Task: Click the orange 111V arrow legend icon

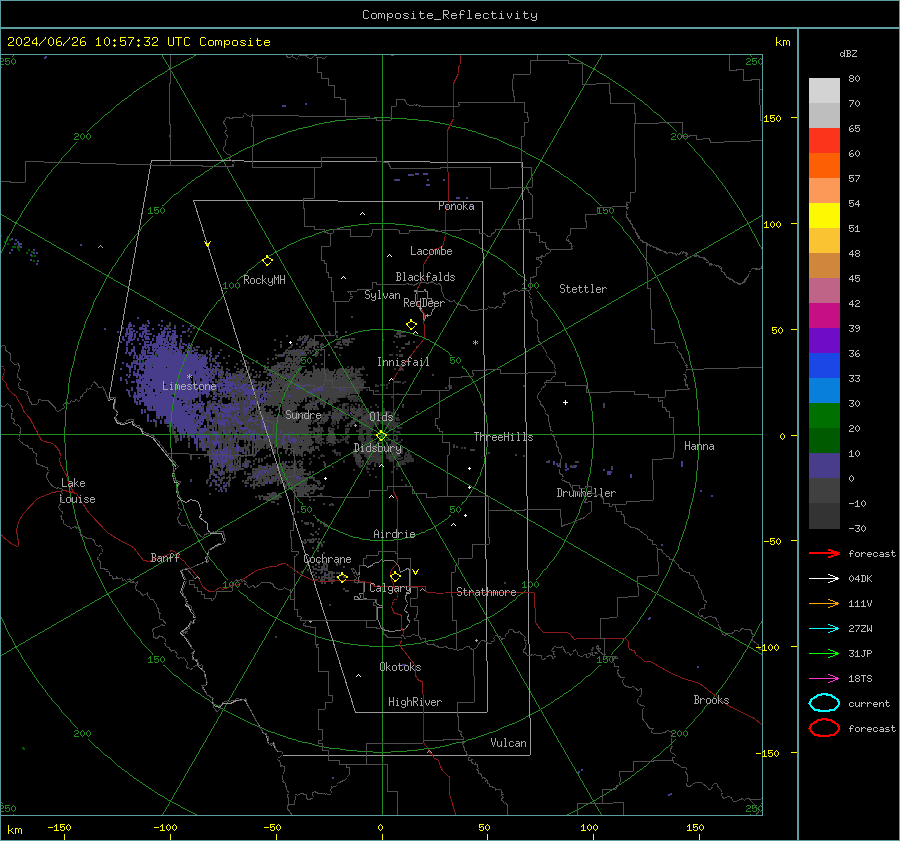Action: (x=824, y=603)
